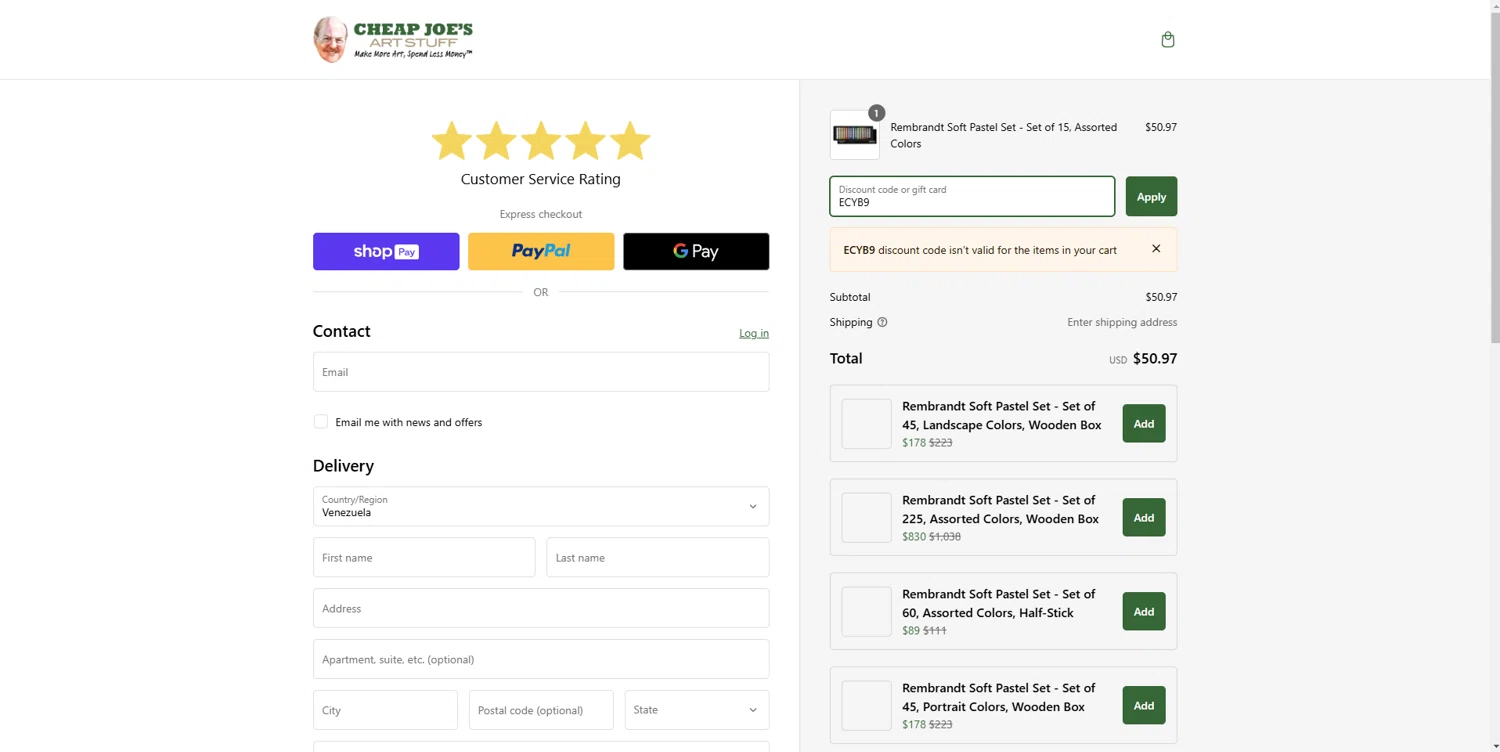
Task: Click the Customer Service Rating stars
Action: coord(541,141)
